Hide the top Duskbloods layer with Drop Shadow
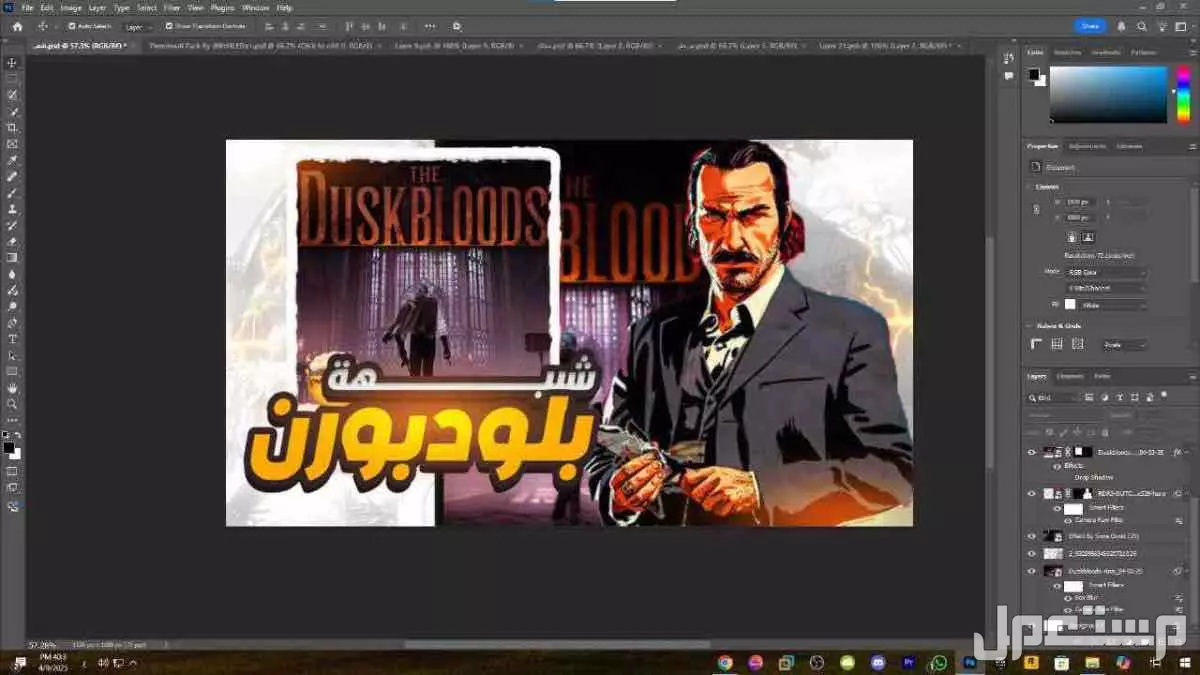 coord(1032,452)
